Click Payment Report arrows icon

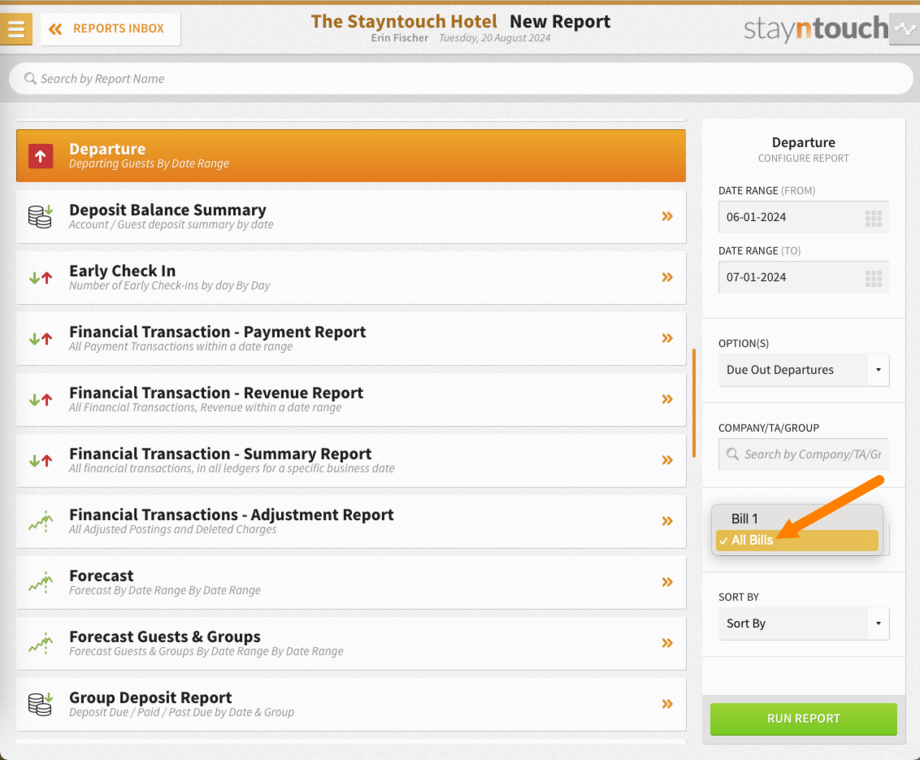[x=40, y=339]
